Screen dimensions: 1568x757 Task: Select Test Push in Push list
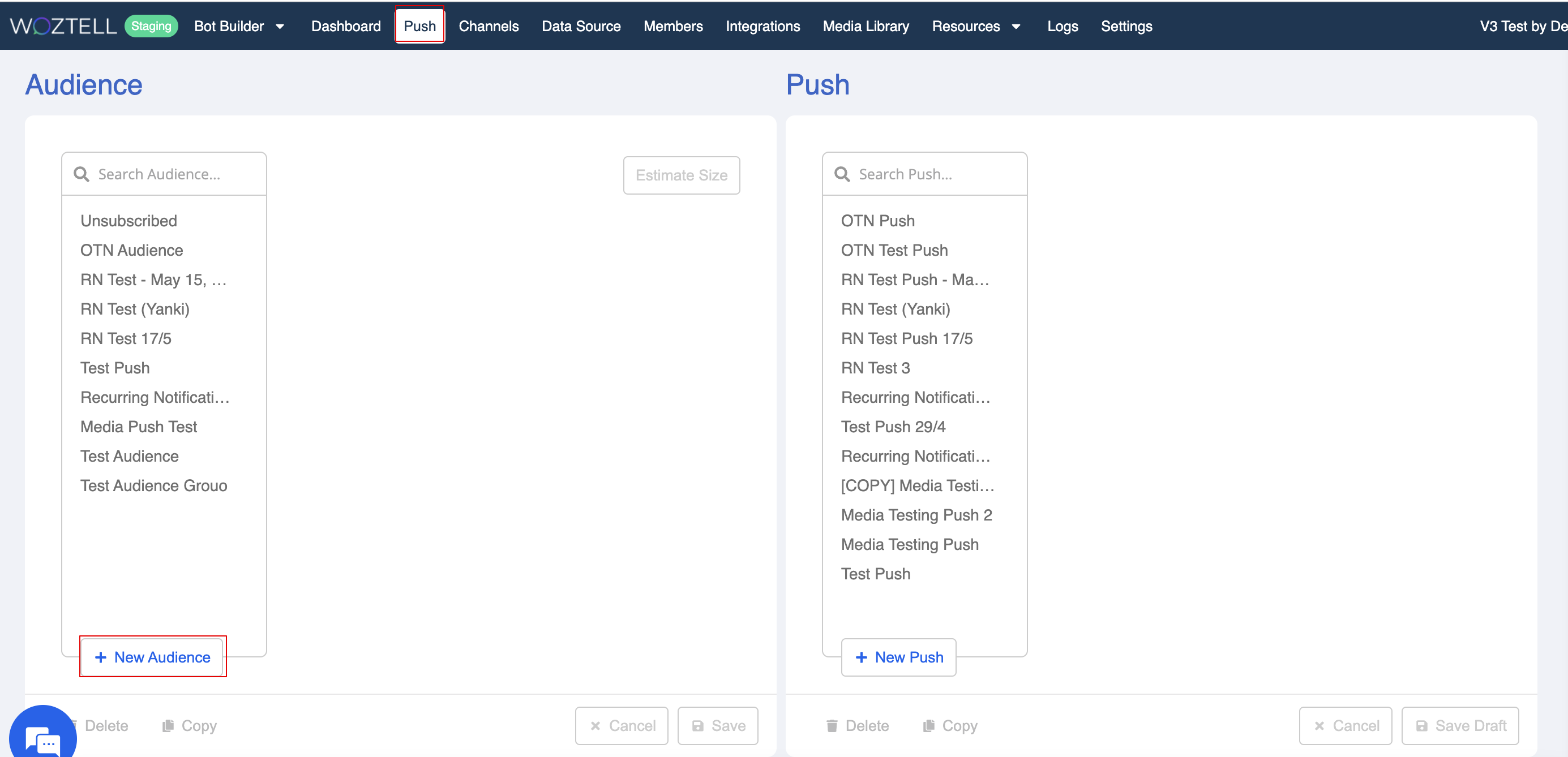[x=875, y=574]
